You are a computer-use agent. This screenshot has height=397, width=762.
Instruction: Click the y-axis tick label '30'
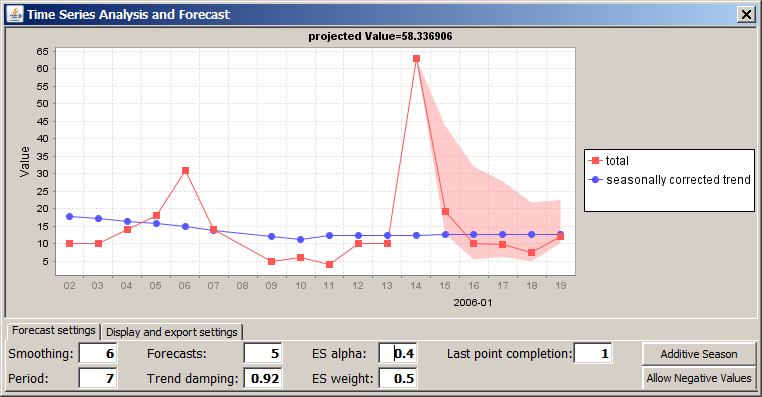[42, 173]
